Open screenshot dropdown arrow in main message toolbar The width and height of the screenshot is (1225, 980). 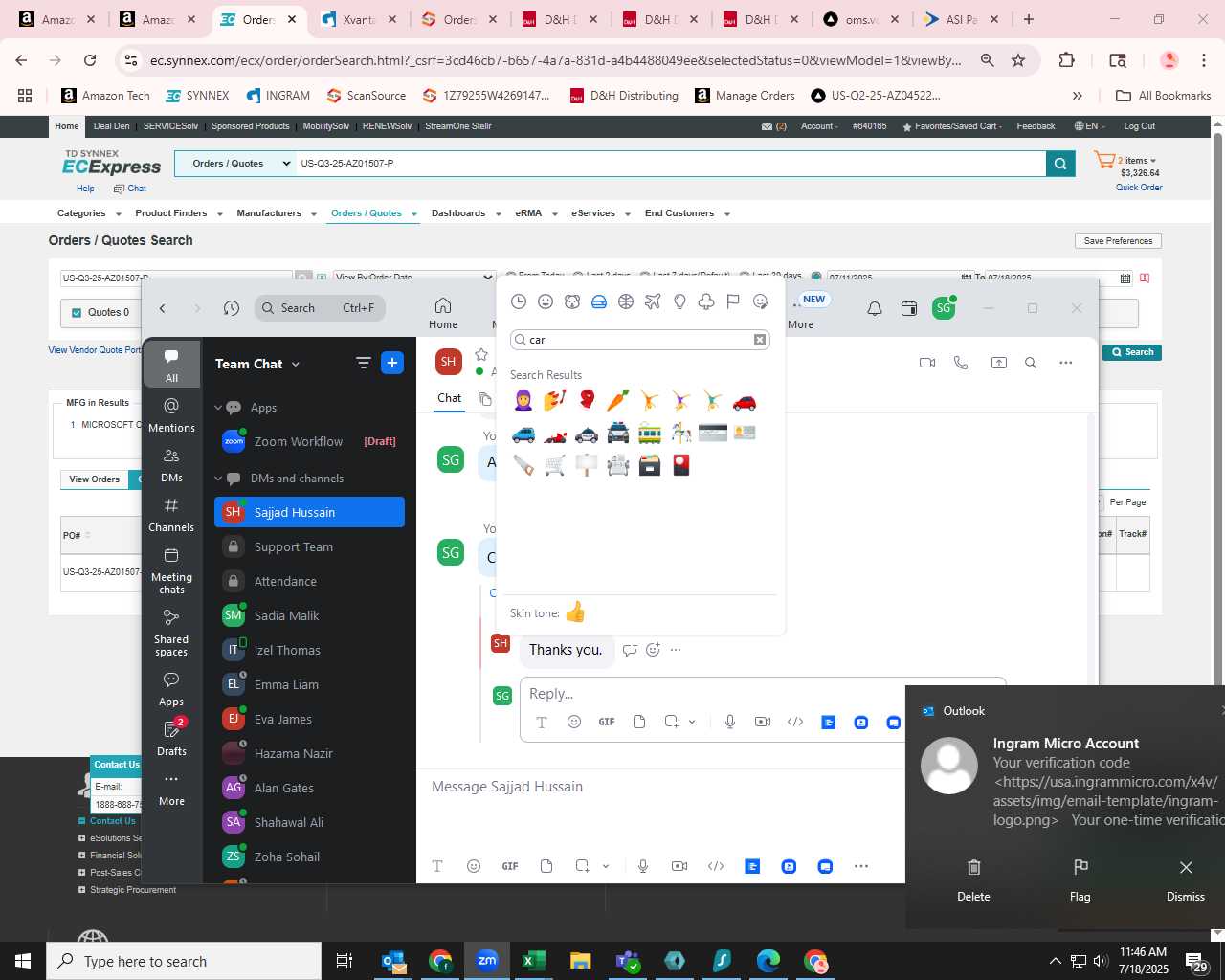click(x=606, y=866)
